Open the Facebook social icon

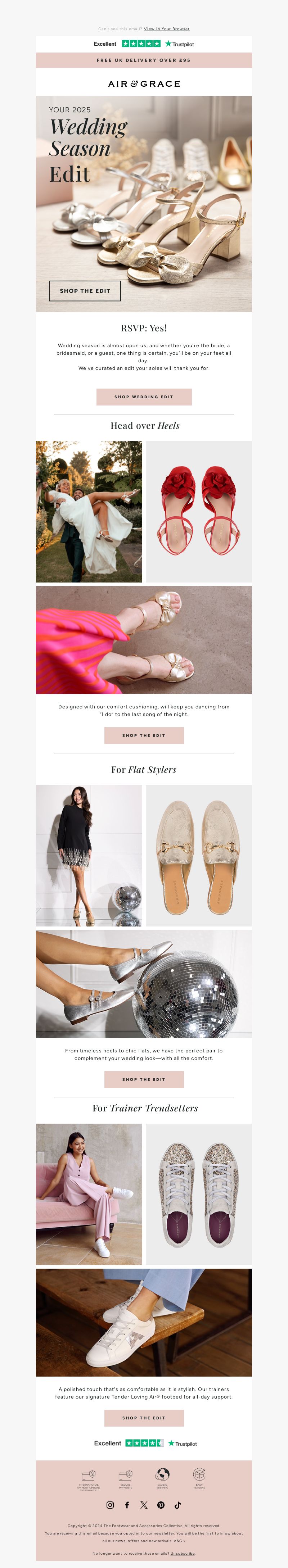(127, 1505)
